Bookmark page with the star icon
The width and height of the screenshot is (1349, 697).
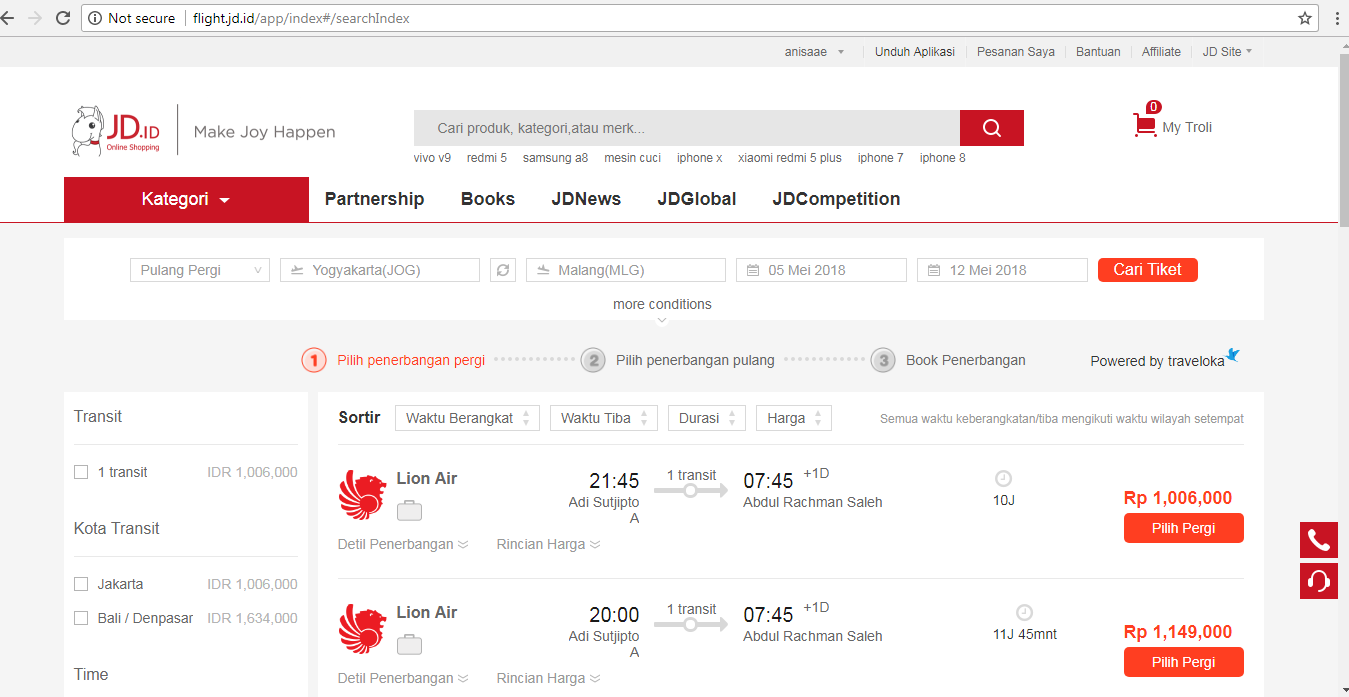[1305, 18]
